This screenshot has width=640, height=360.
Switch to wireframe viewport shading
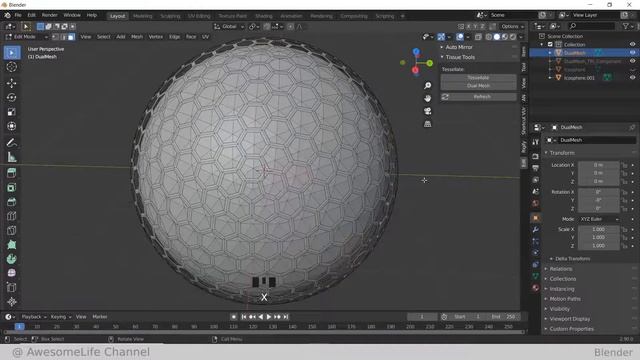pyautogui.click(x=489, y=37)
